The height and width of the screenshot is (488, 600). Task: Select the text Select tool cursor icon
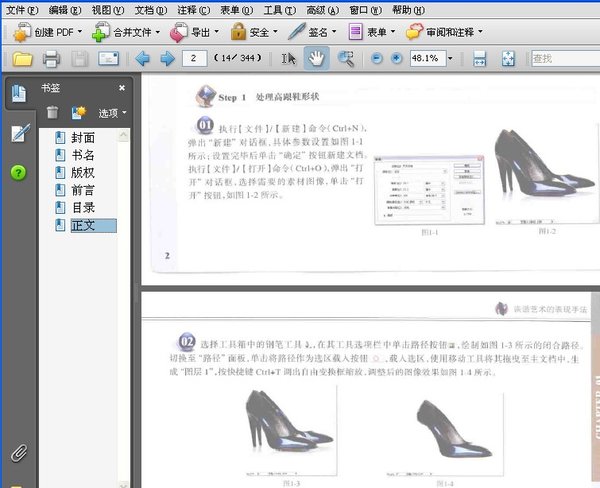[x=289, y=59]
